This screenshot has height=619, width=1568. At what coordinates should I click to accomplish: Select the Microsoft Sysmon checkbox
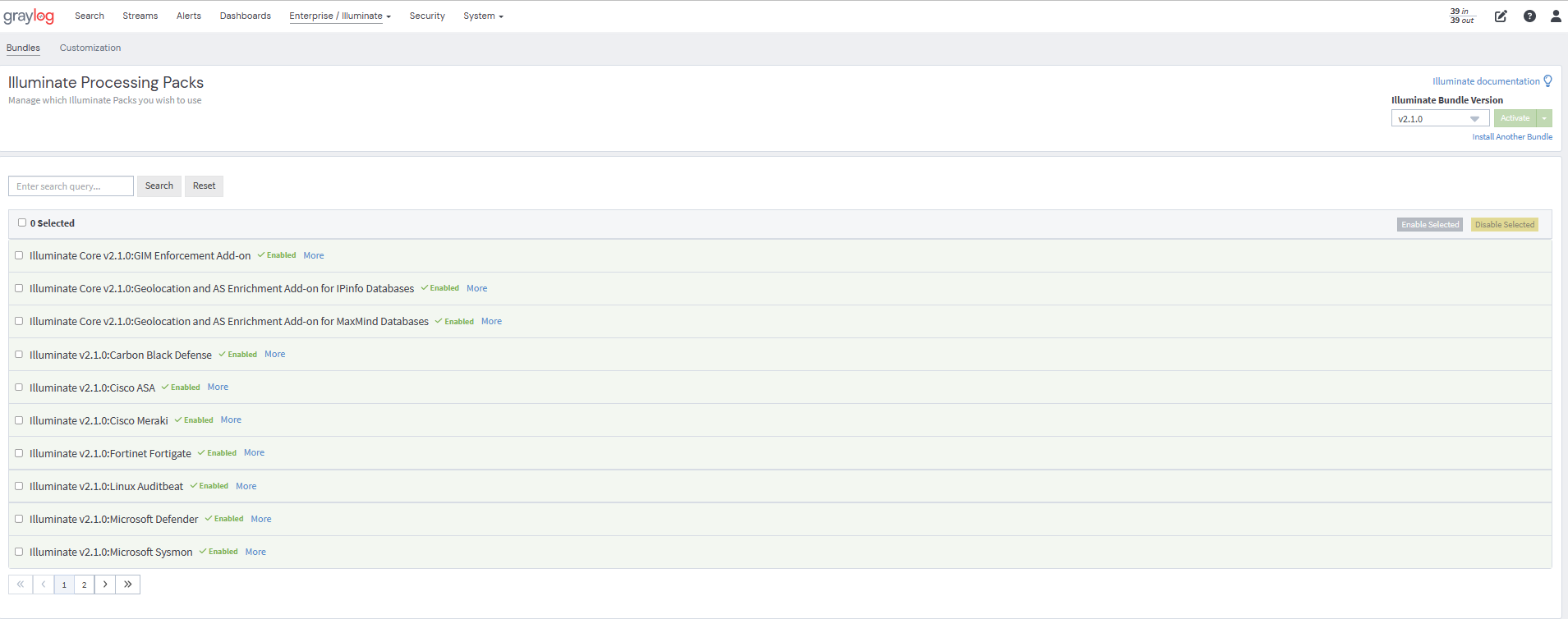(x=19, y=552)
